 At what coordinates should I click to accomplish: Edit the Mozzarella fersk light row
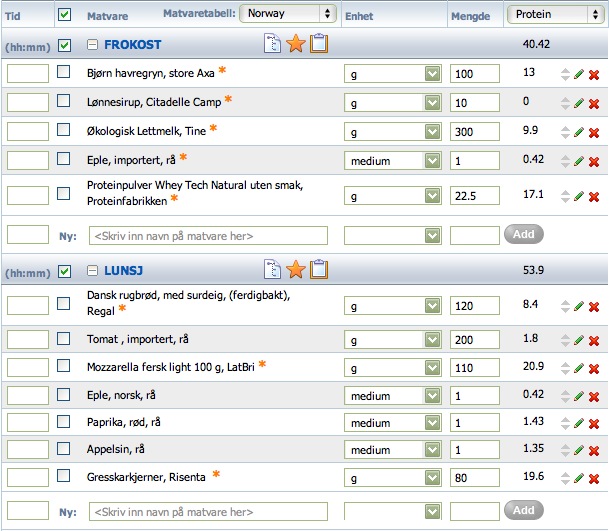[579, 368]
